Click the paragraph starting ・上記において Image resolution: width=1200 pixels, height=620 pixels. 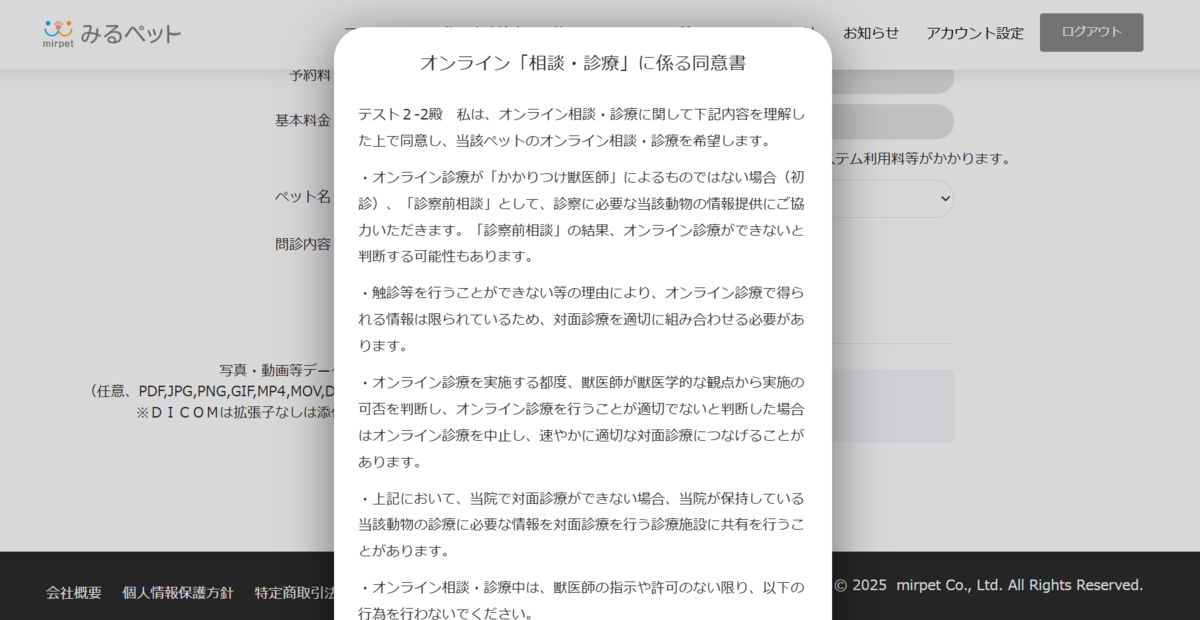[x=581, y=524]
